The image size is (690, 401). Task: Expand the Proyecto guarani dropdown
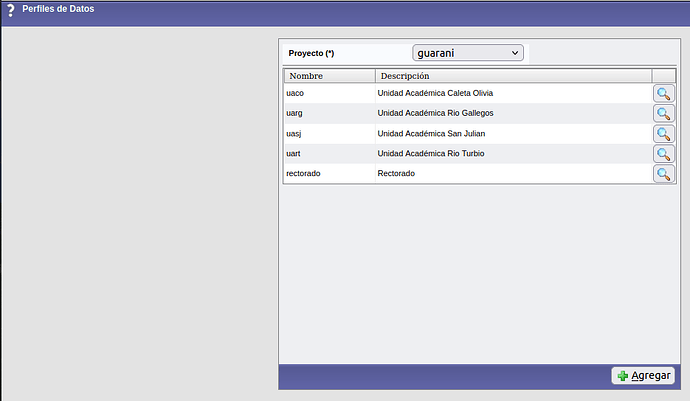tap(468, 52)
